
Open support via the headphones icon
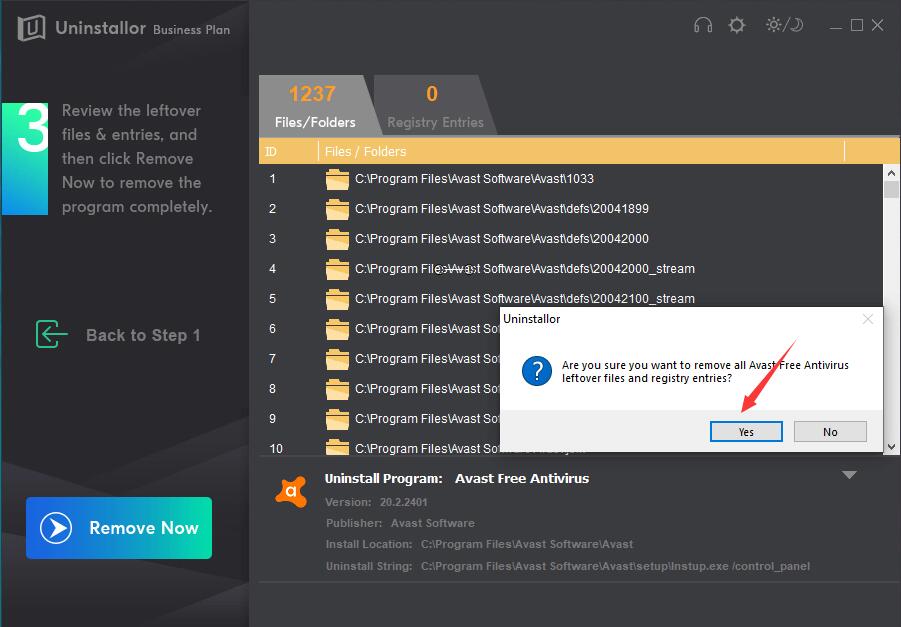coord(703,25)
